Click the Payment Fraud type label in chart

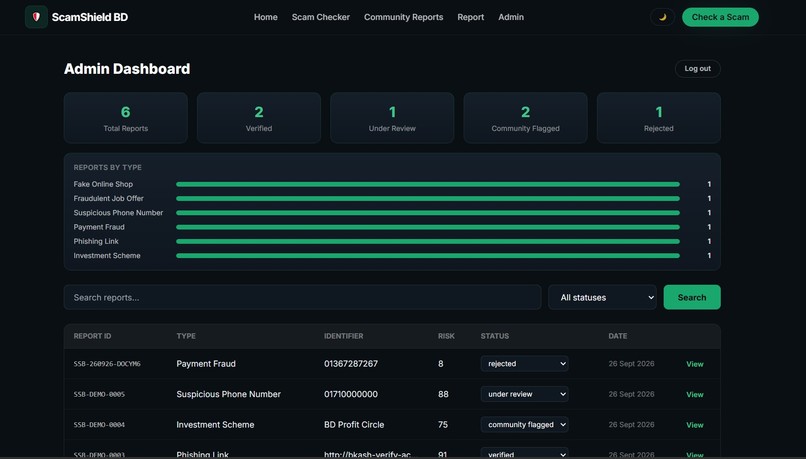coord(99,227)
